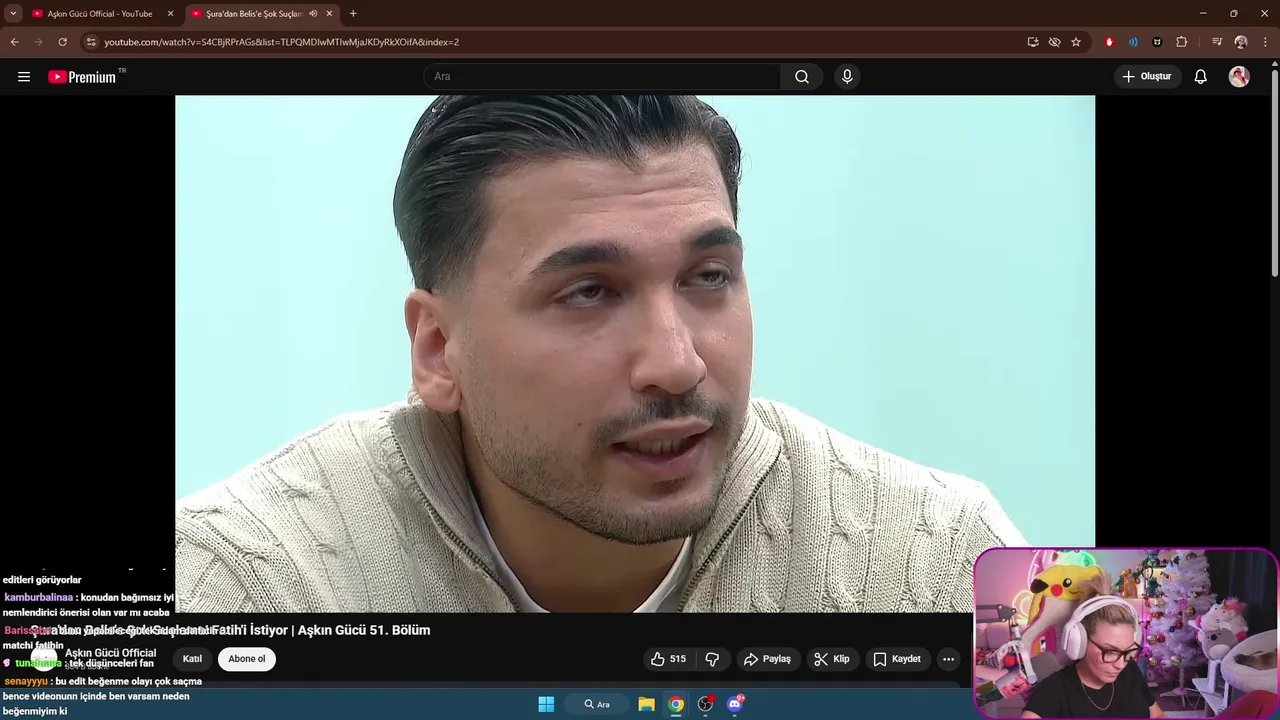
Task: Go back in browser history
Action: (14, 42)
